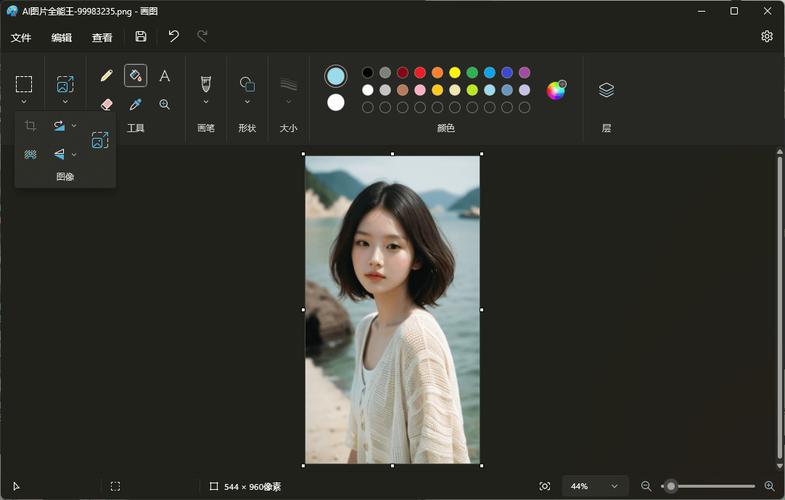Click the '544 × 960像素' canvas size text
Viewport: 785px width, 500px height.
[x=252, y=486]
